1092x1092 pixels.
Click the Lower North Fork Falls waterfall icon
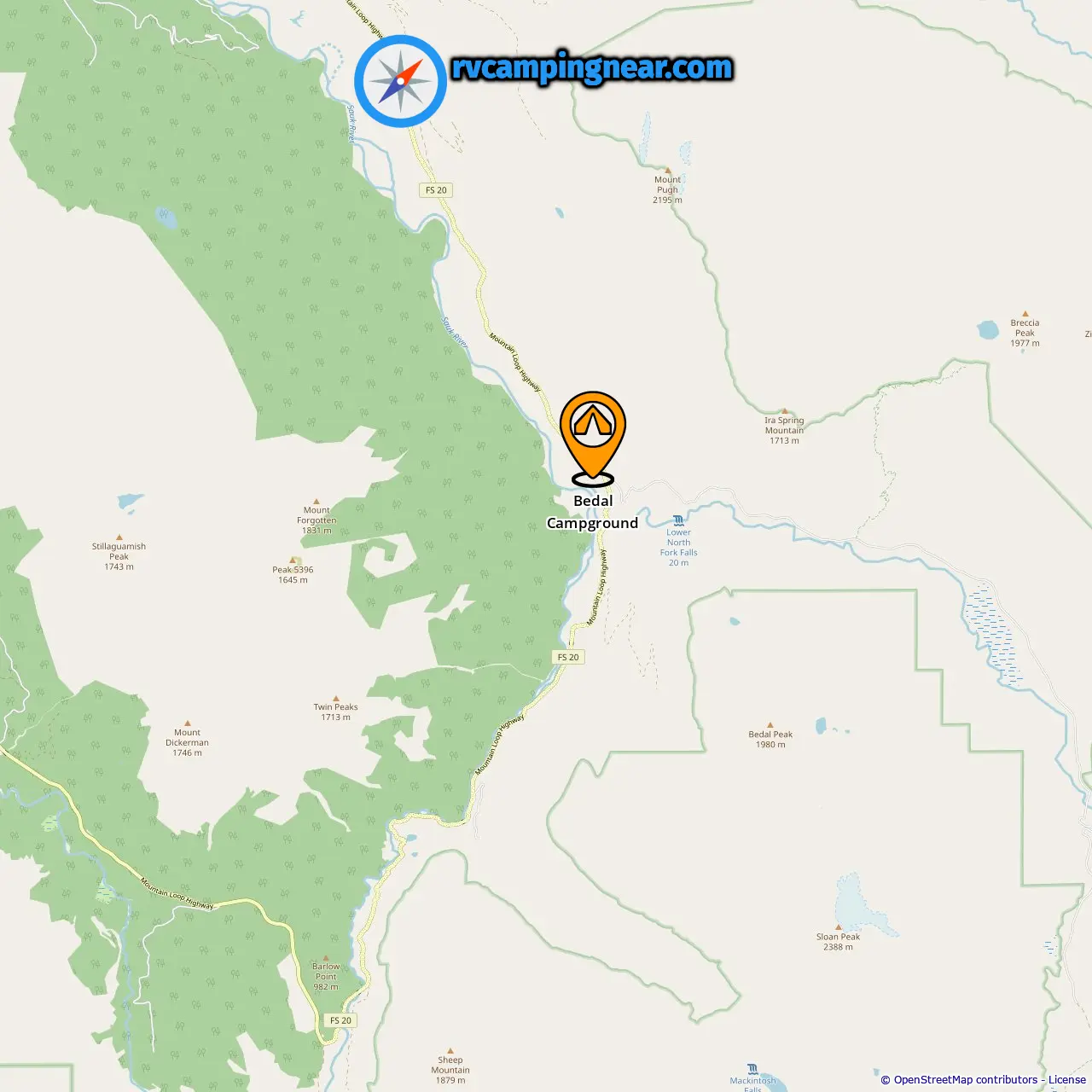[678, 520]
